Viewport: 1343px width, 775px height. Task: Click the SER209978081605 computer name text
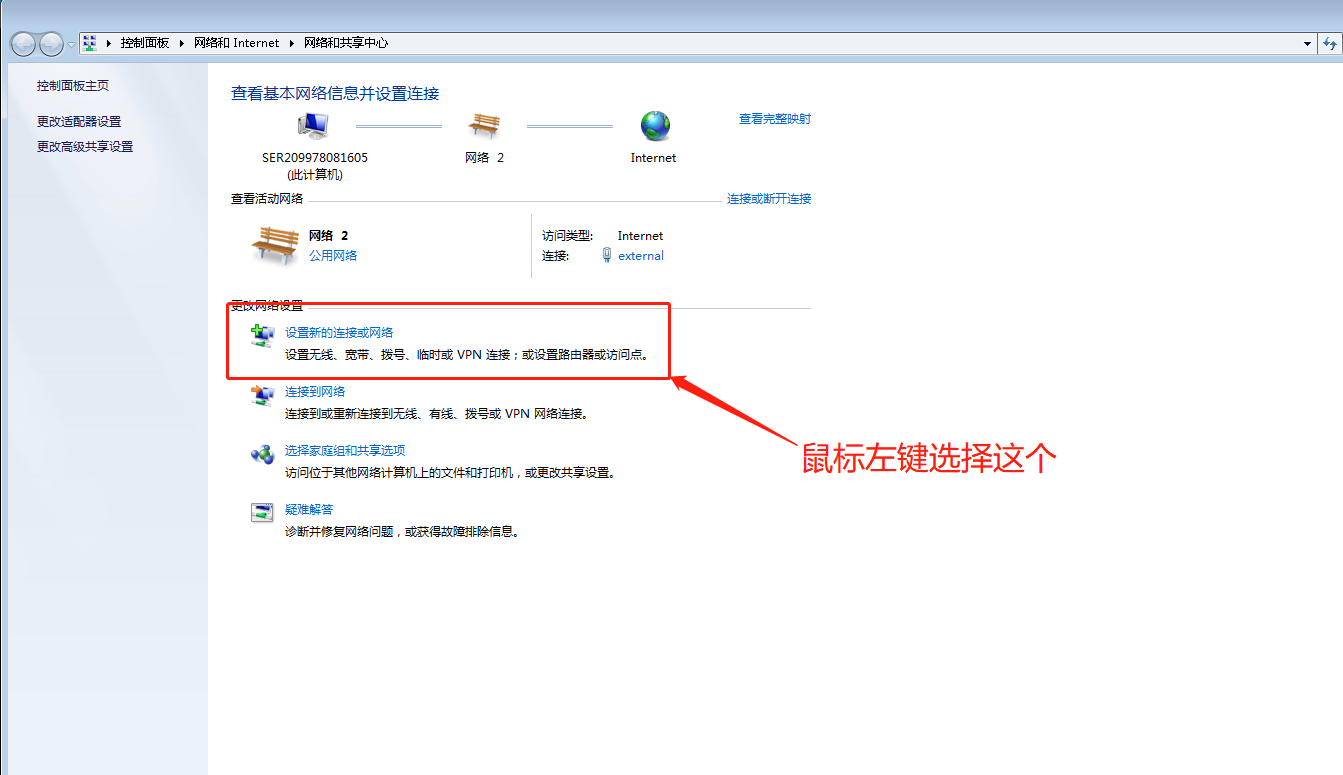point(315,158)
